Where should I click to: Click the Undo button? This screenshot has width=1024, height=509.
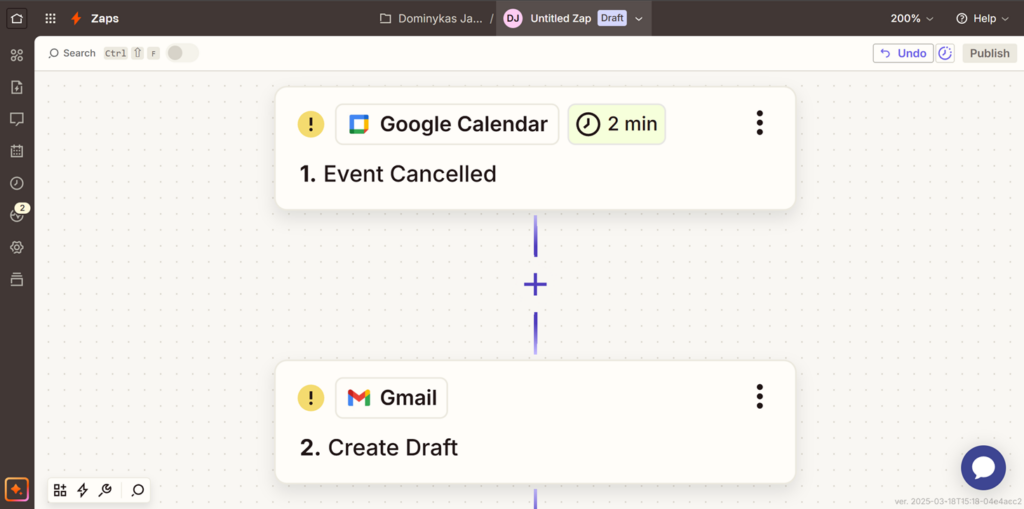tap(903, 53)
